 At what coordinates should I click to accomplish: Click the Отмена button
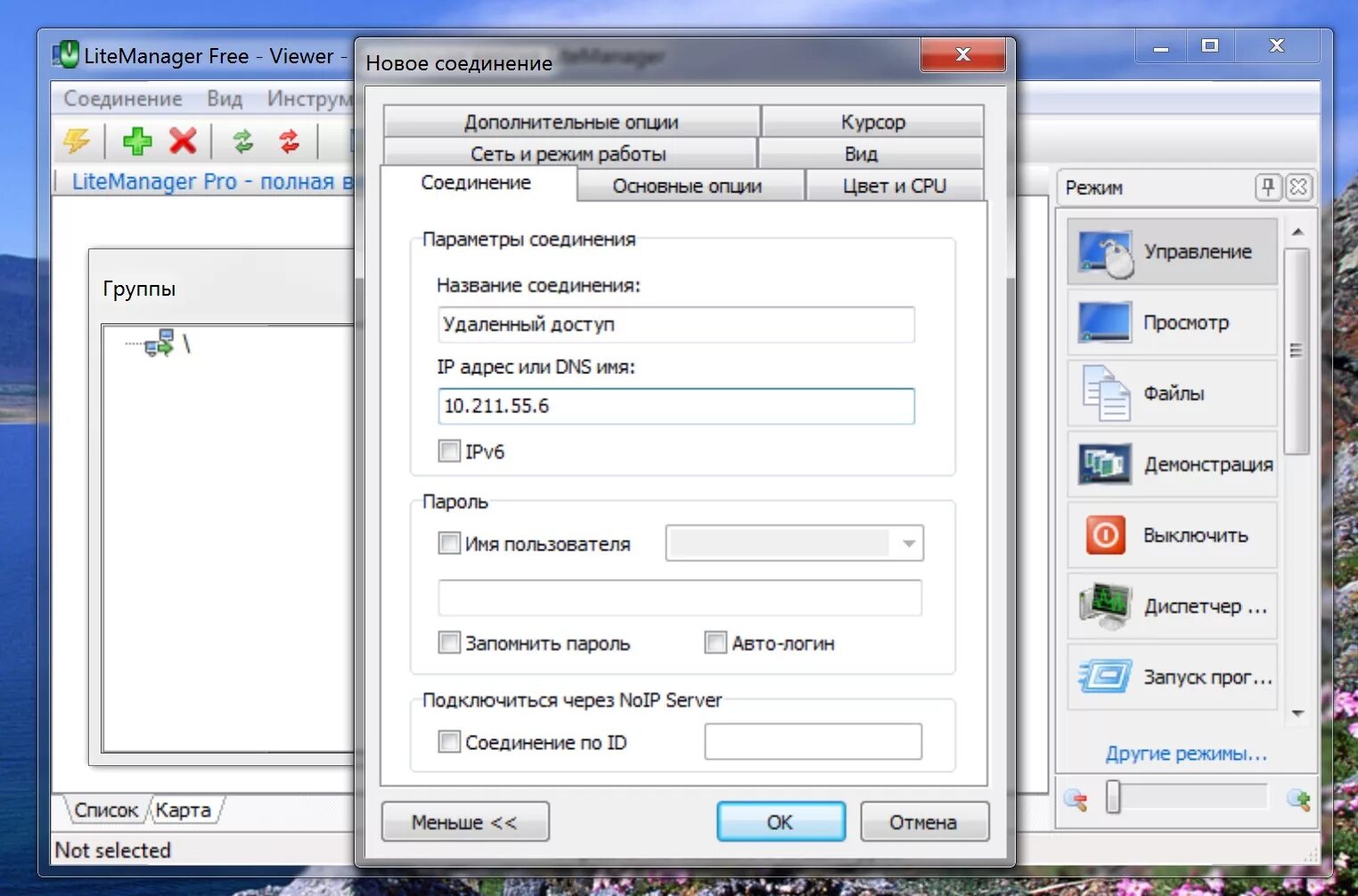tap(923, 822)
